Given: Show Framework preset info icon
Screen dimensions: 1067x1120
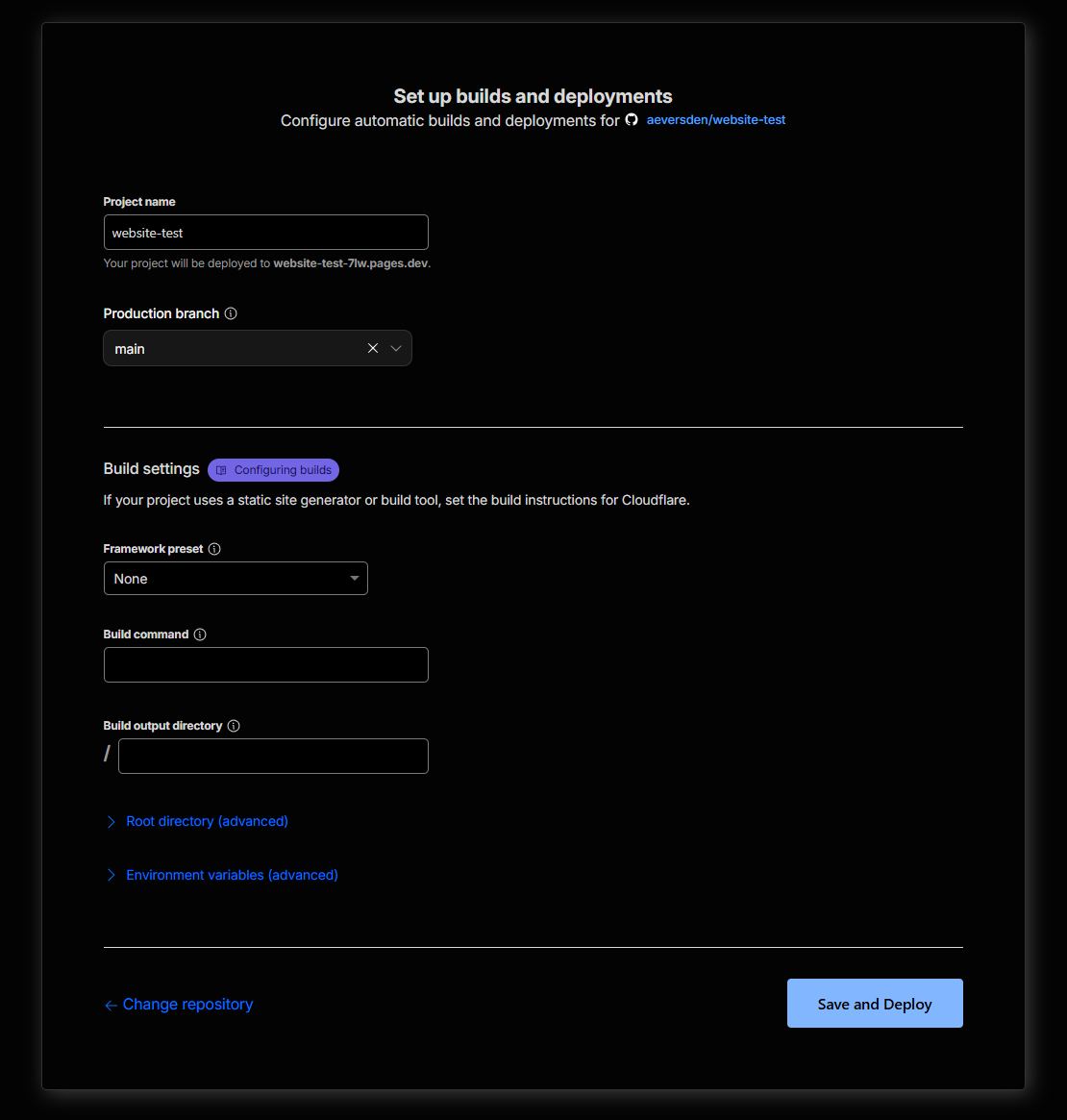Looking at the screenshot, I should tap(214, 549).
